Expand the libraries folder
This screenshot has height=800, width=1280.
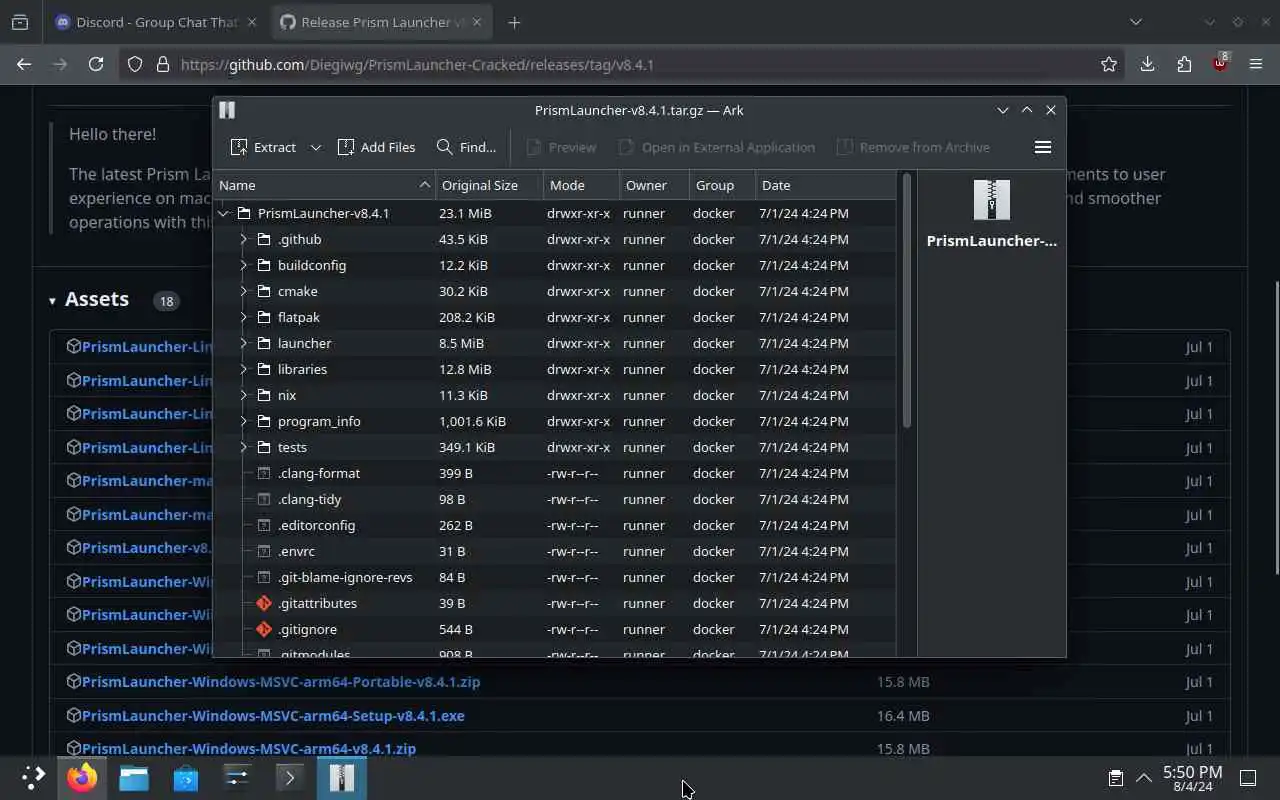(x=243, y=369)
